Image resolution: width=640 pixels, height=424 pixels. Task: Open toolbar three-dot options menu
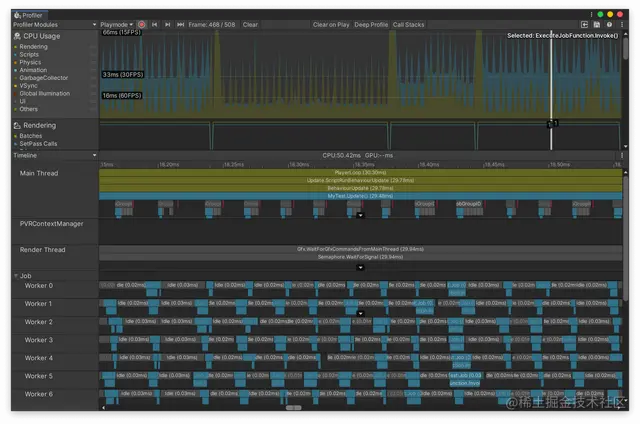pos(622,24)
